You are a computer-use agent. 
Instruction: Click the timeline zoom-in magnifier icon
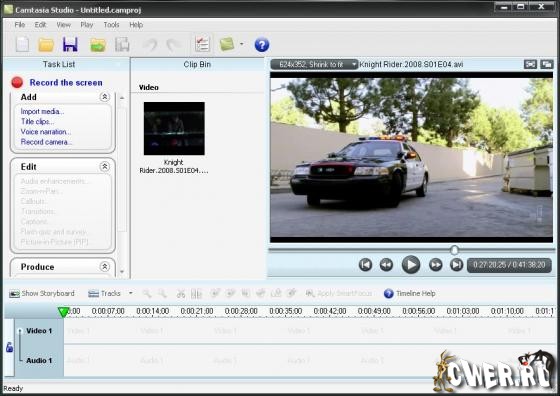pyautogui.click(x=146, y=294)
